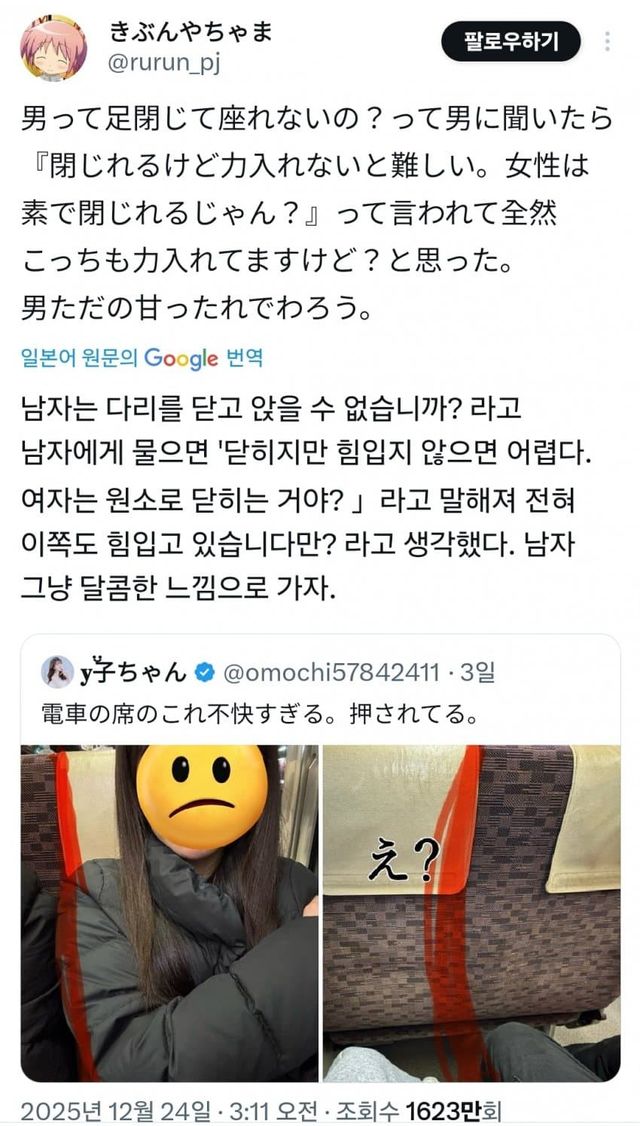Open きぶんやちゃま's profile avatar
Image resolution: width=640 pixels, height=1126 pixels.
(52, 47)
